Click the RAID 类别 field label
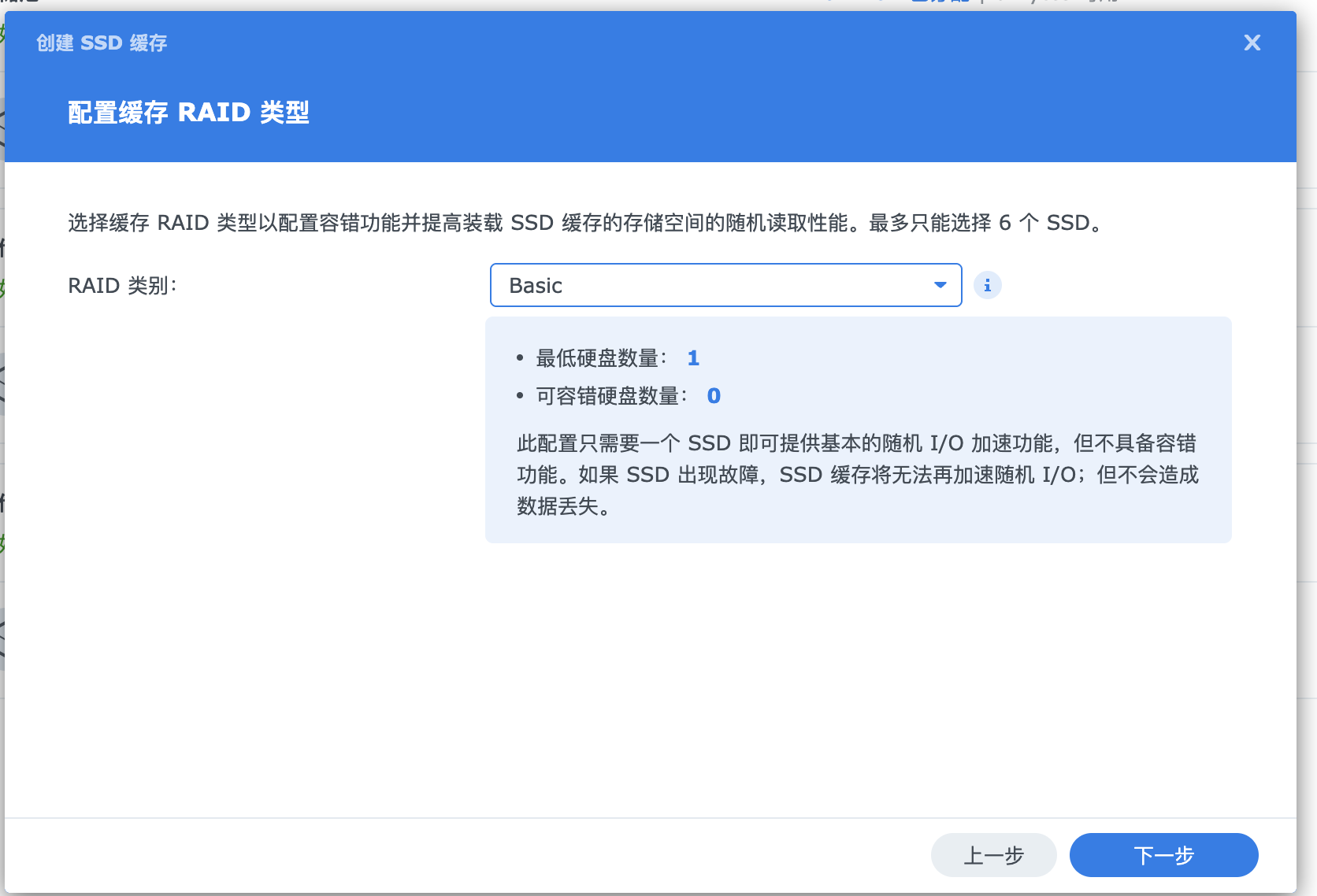 122,286
